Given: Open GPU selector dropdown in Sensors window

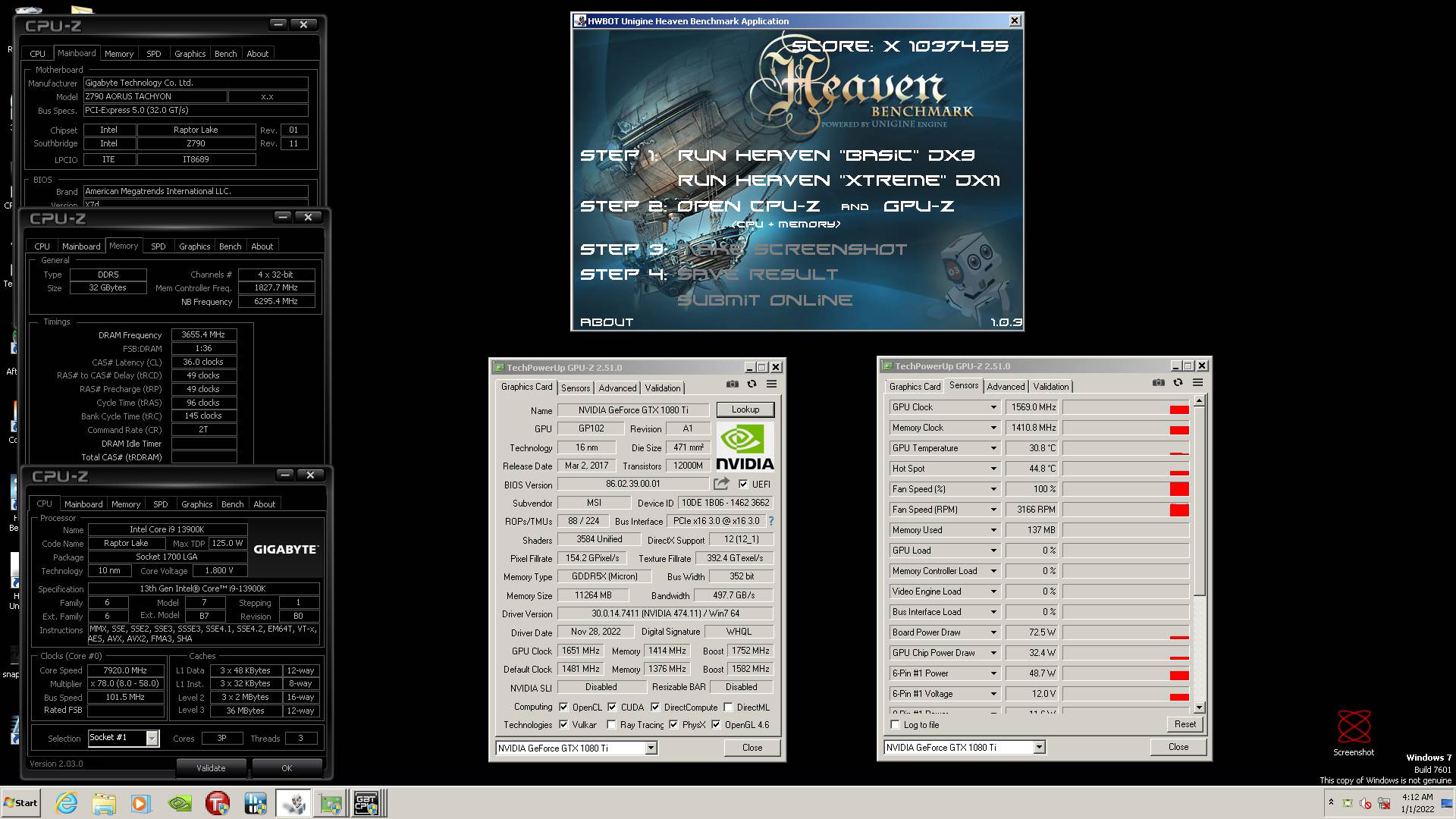Looking at the screenshot, I should [x=1039, y=747].
